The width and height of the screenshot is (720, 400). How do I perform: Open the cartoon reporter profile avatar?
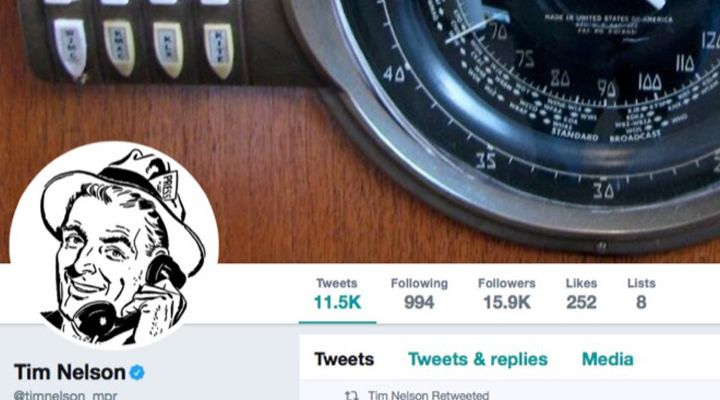[114, 245]
